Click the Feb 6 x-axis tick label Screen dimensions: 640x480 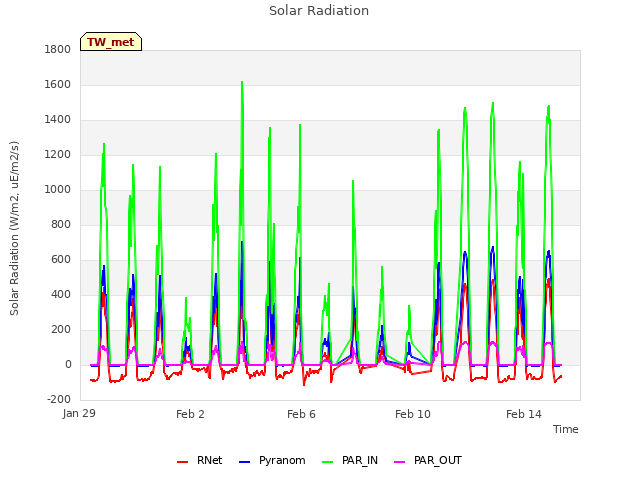301,414
